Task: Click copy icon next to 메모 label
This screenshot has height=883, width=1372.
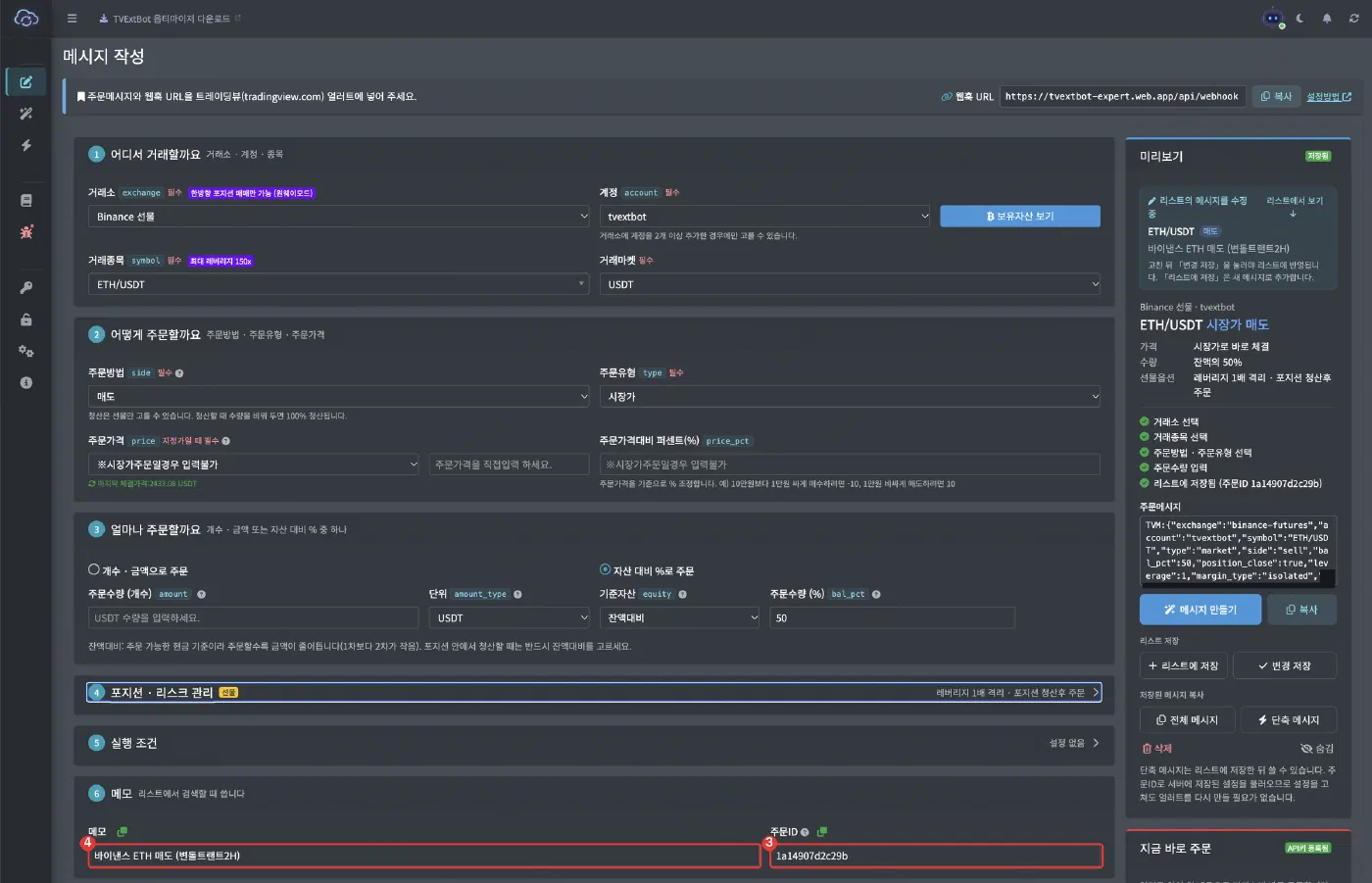Action: pyautogui.click(x=122, y=832)
